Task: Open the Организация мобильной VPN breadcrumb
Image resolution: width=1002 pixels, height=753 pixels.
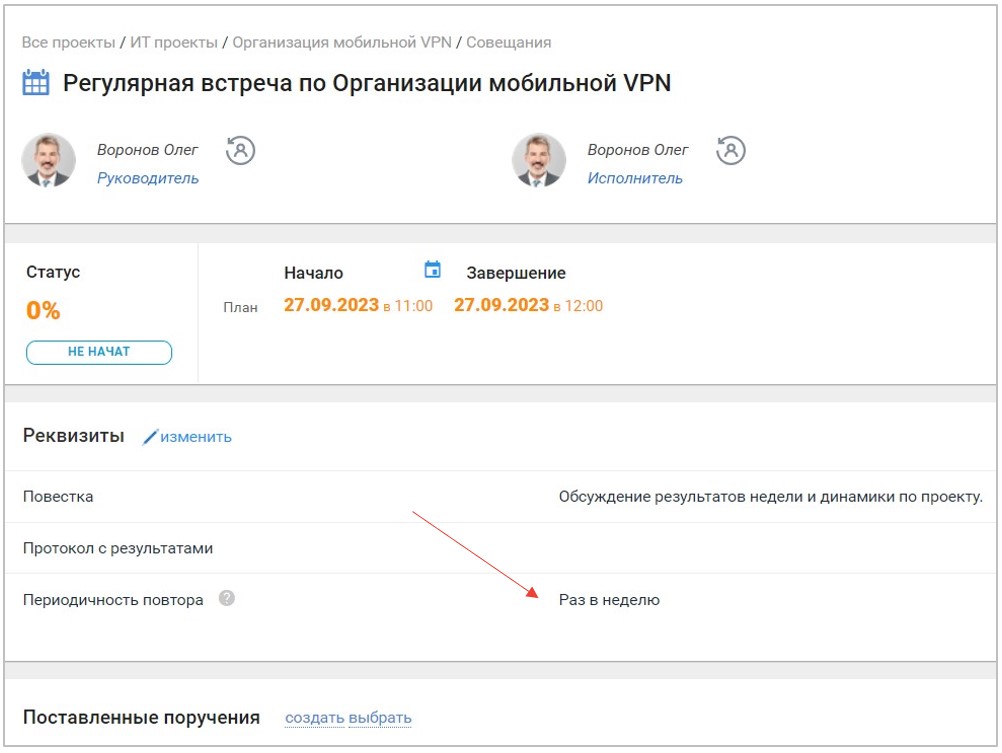Action: 342,43
